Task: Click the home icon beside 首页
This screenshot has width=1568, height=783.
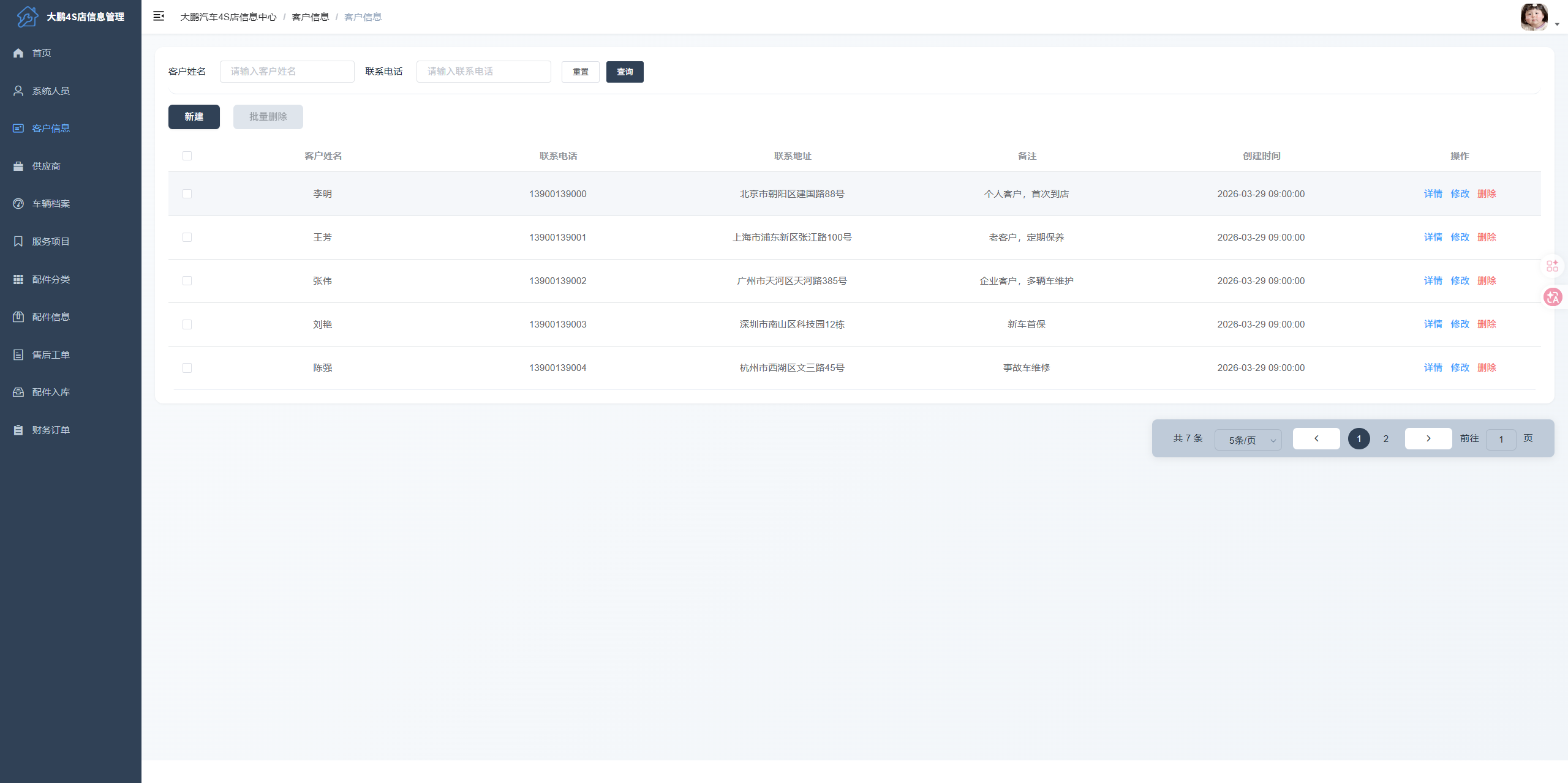Action: [x=18, y=53]
